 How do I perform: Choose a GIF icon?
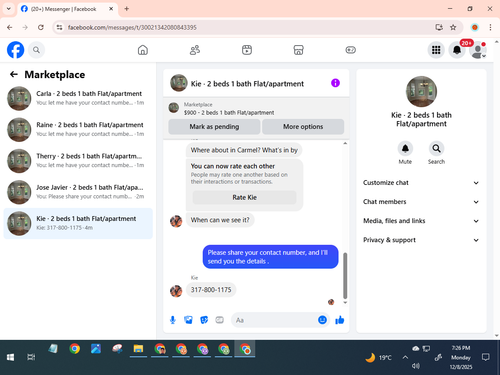pos(219,320)
